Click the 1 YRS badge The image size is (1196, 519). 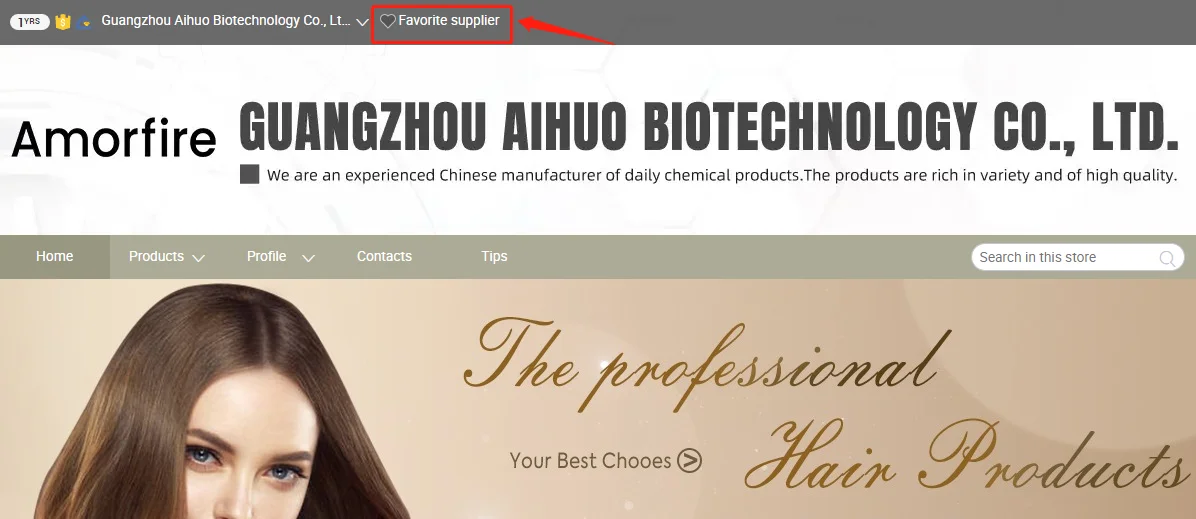click(x=30, y=21)
